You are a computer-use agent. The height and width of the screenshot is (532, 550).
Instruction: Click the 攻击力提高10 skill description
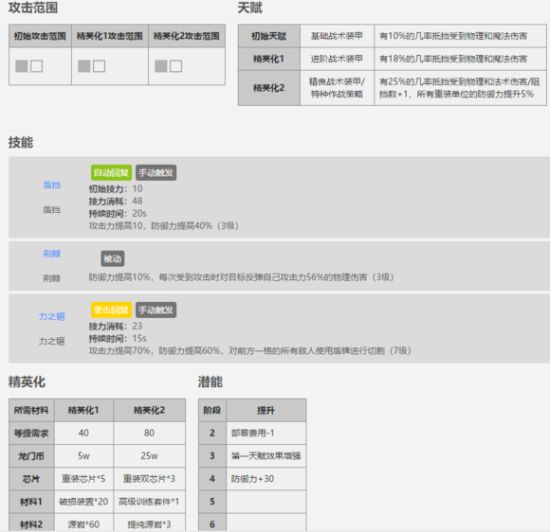(x=164, y=225)
